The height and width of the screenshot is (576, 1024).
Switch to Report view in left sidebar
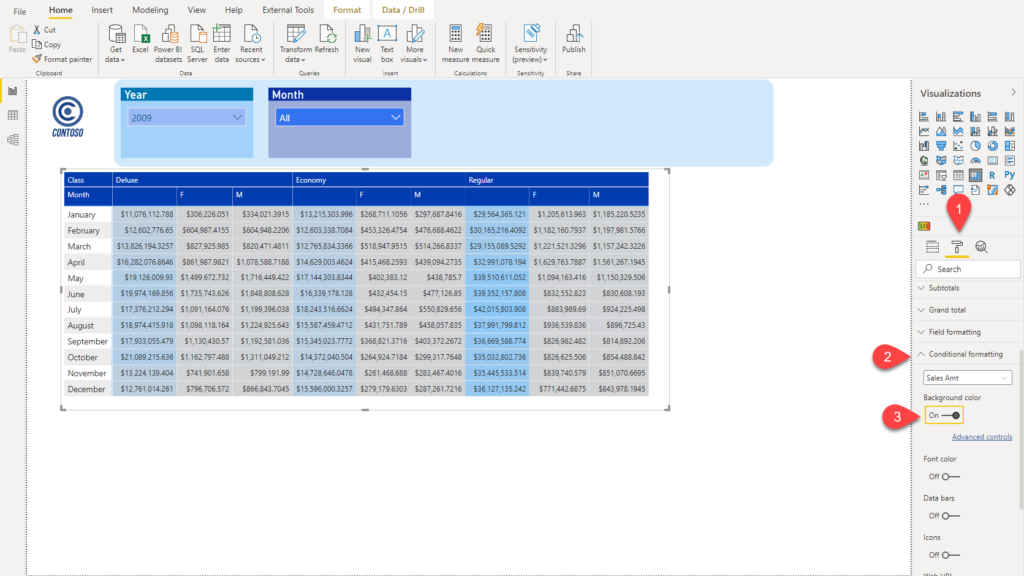[x=12, y=91]
